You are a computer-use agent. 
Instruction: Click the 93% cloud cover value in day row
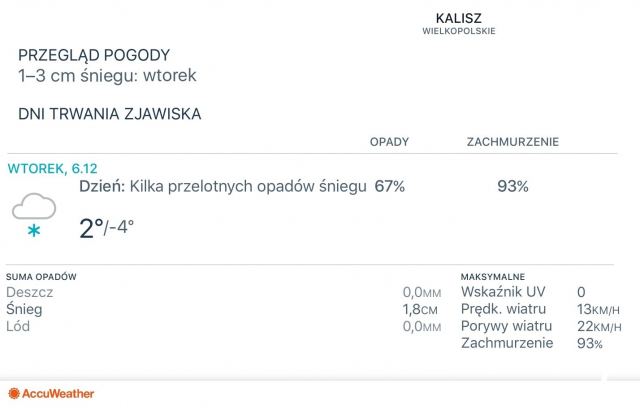(x=513, y=186)
